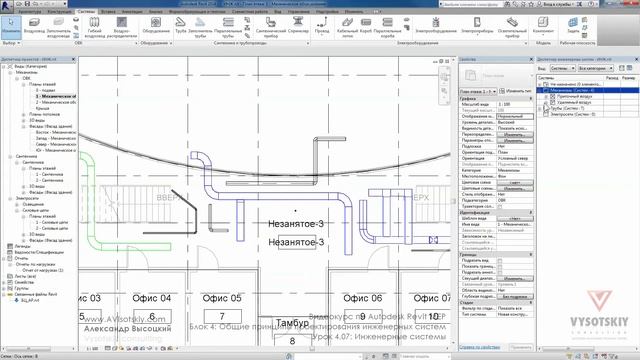Viewport: 640px width, 360px height.
Task: Click Изменить button for Переопределения видимости
Action: tap(515, 134)
